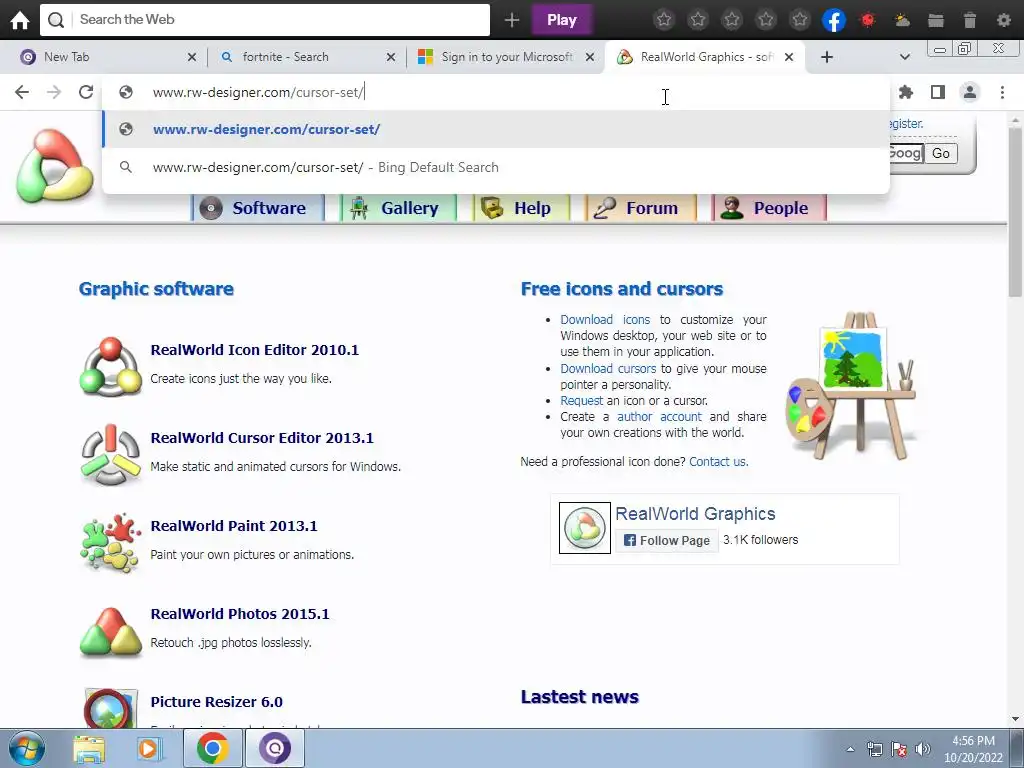Image resolution: width=1024 pixels, height=768 pixels.
Task: Click the volume speaker tray icon
Action: coord(923,749)
